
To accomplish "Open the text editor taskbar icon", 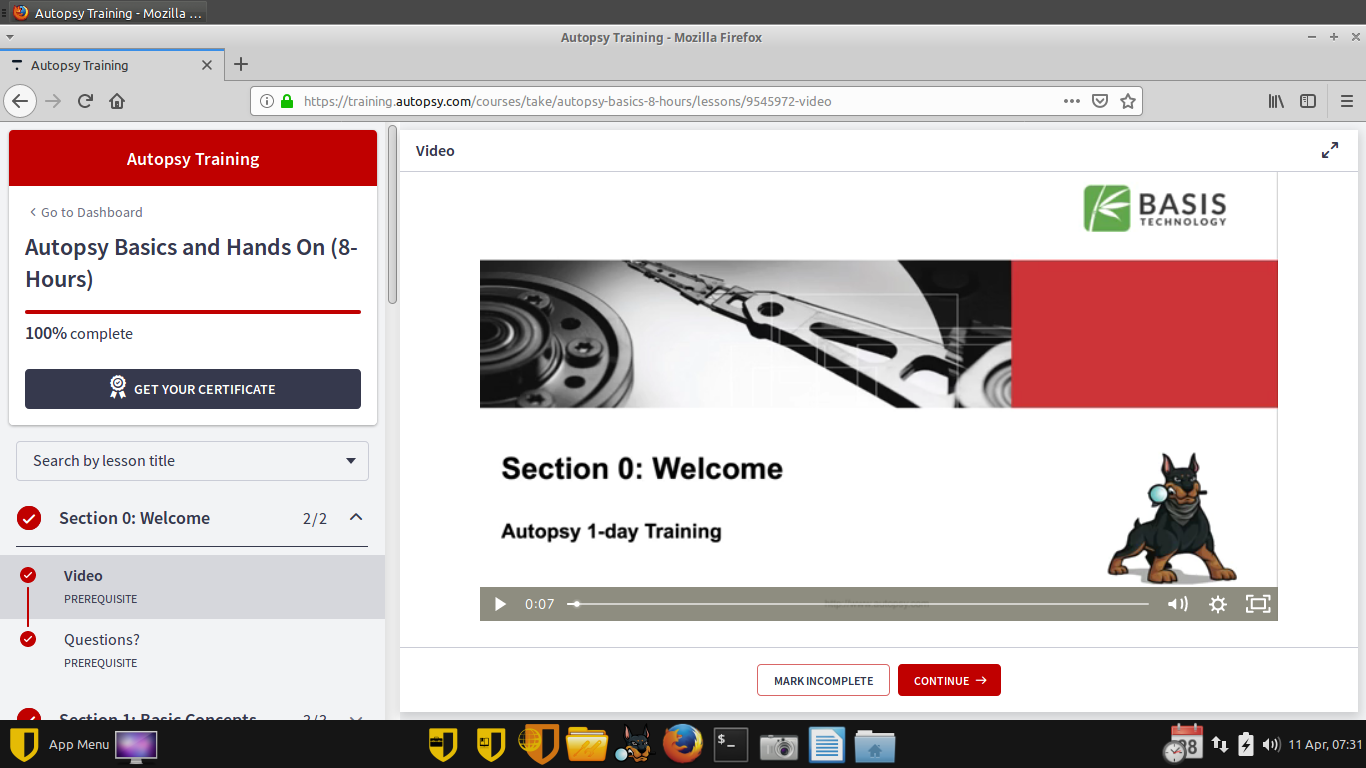I will (x=827, y=745).
